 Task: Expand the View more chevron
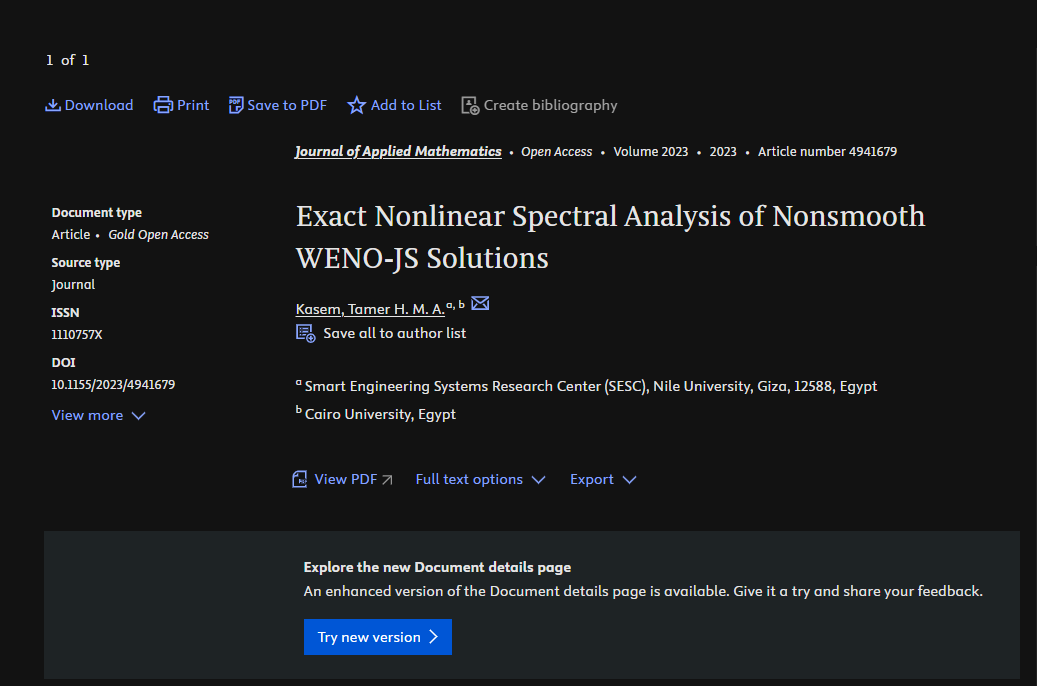tap(138, 416)
